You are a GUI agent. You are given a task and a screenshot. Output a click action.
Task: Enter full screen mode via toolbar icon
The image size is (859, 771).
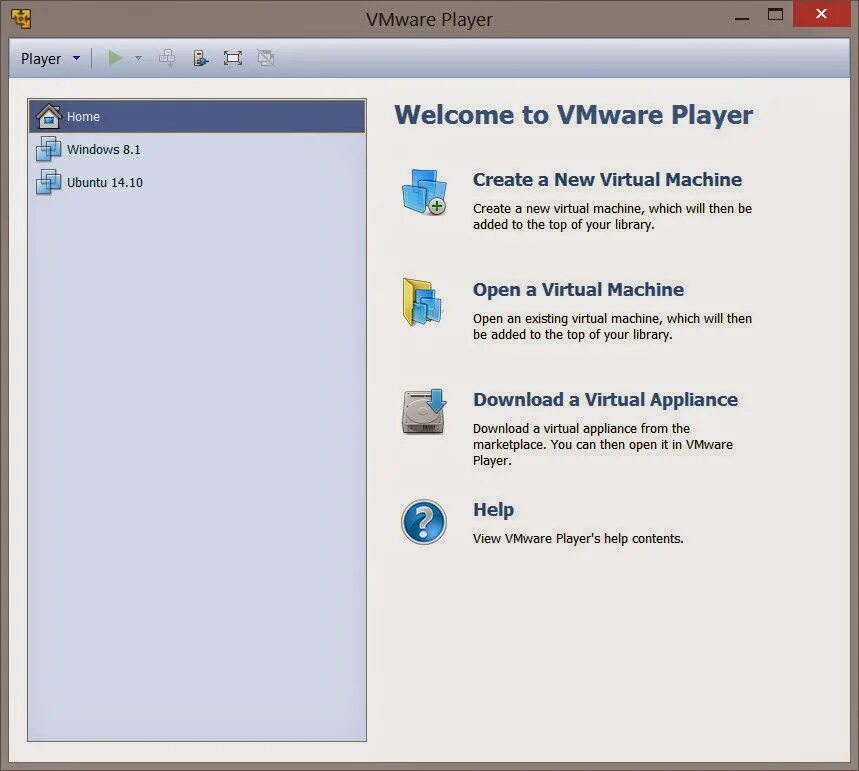[x=233, y=58]
